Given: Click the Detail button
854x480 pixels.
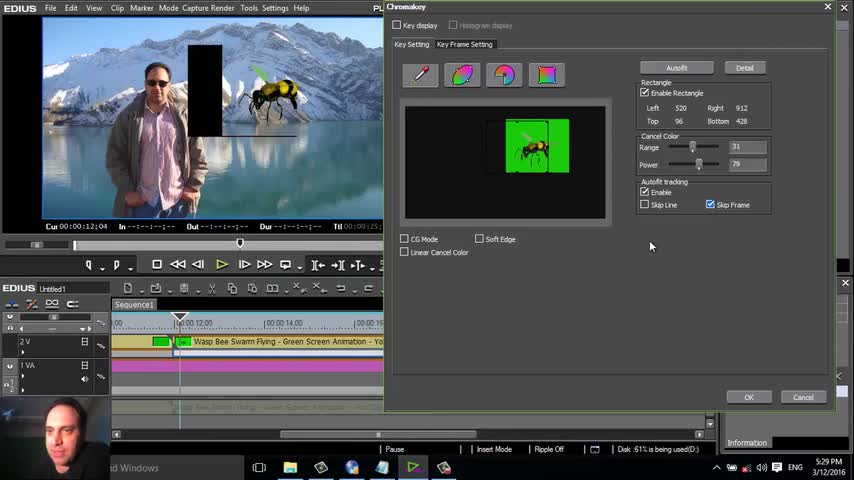Looking at the screenshot, I should click(x=745, y=68).
